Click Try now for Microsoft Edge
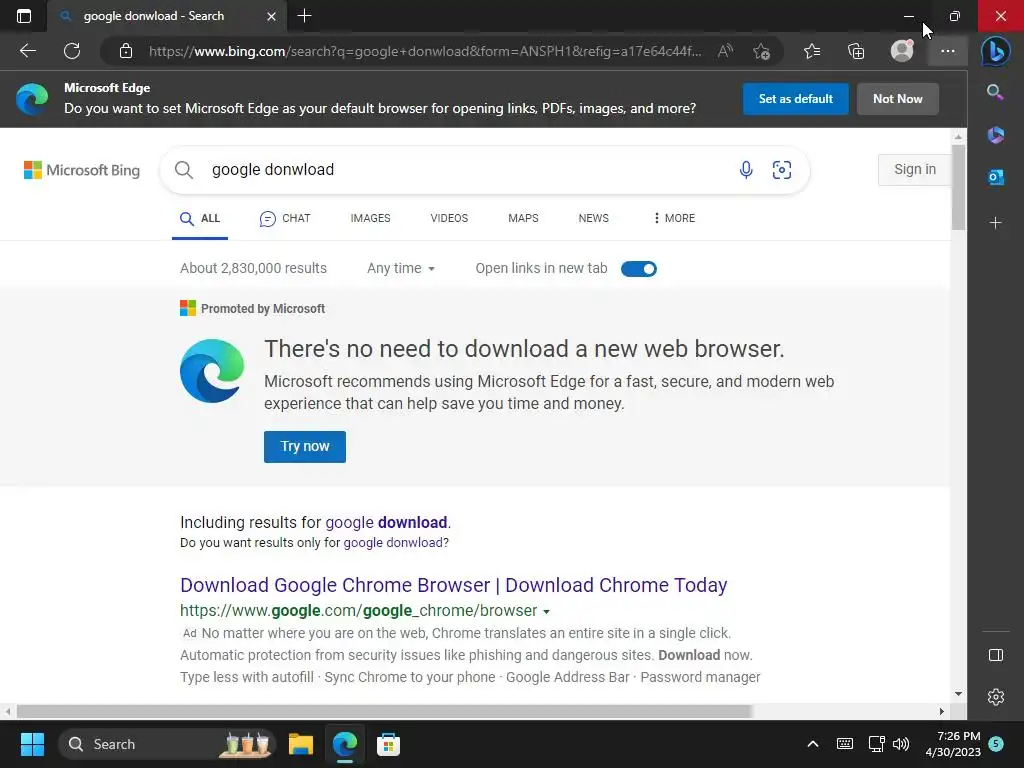 [x=305, y=447]
